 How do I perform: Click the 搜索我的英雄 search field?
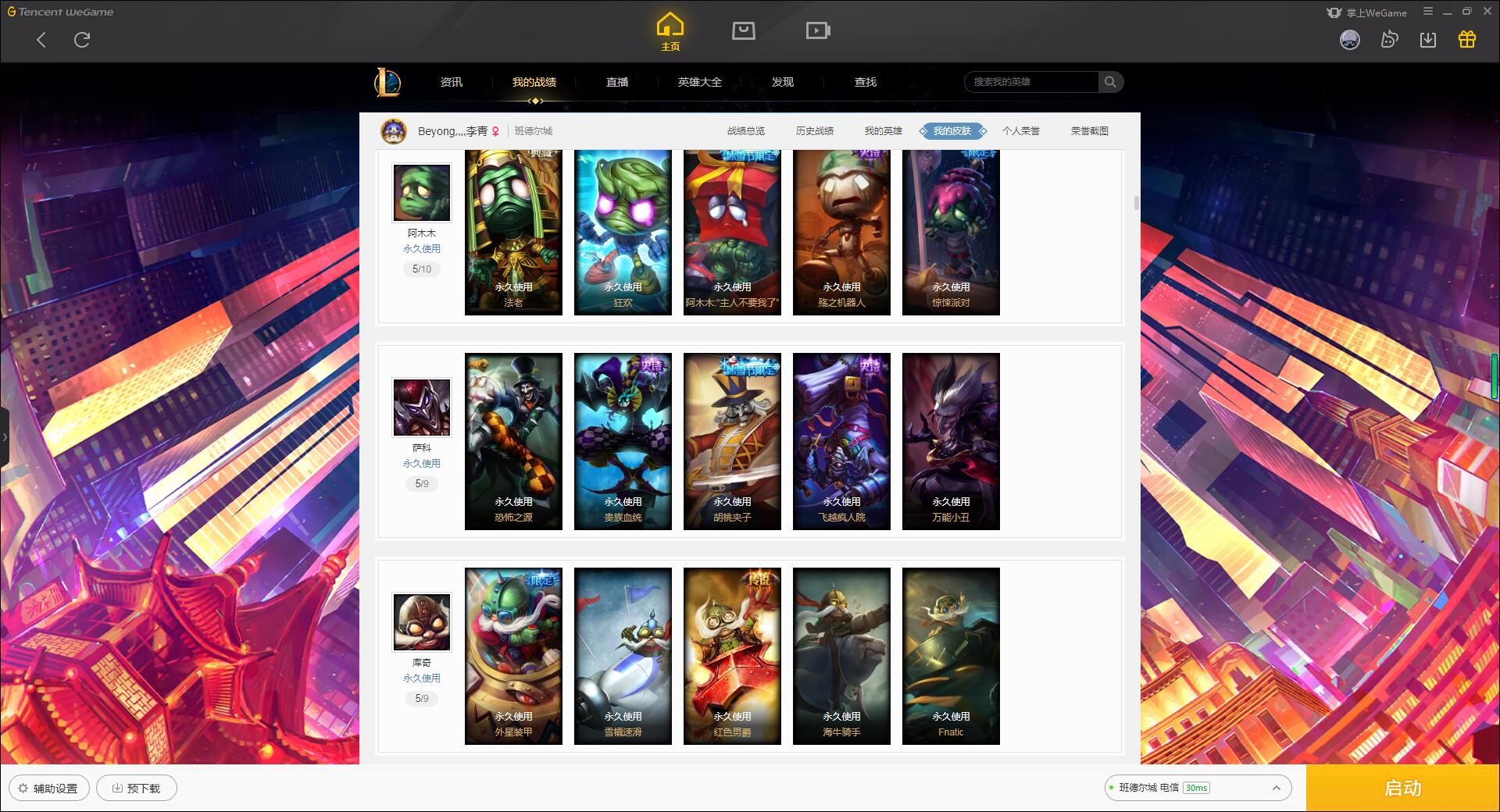point(1031,82)
